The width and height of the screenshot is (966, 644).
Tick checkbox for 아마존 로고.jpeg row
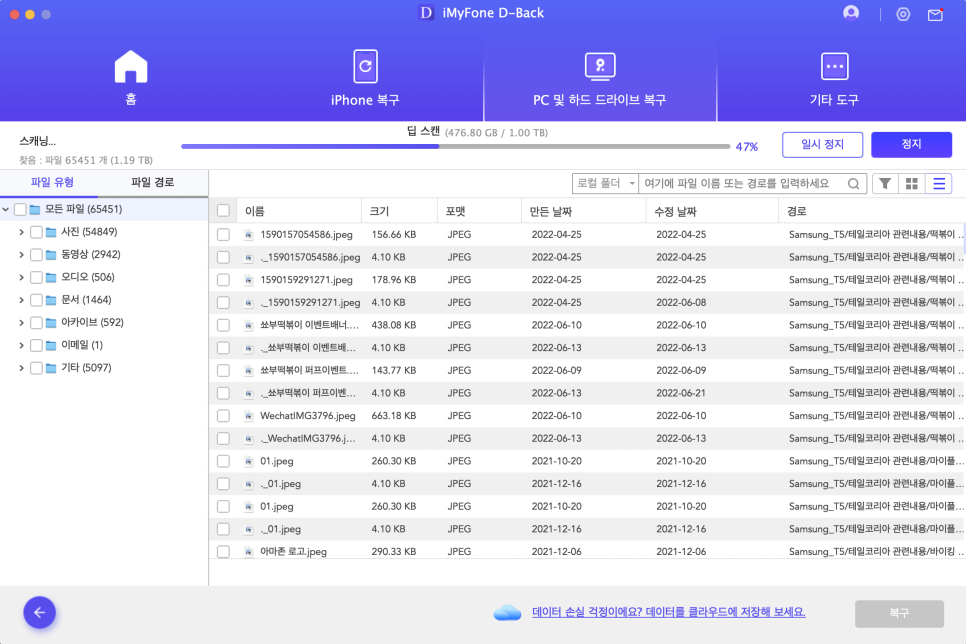(223, 552)
